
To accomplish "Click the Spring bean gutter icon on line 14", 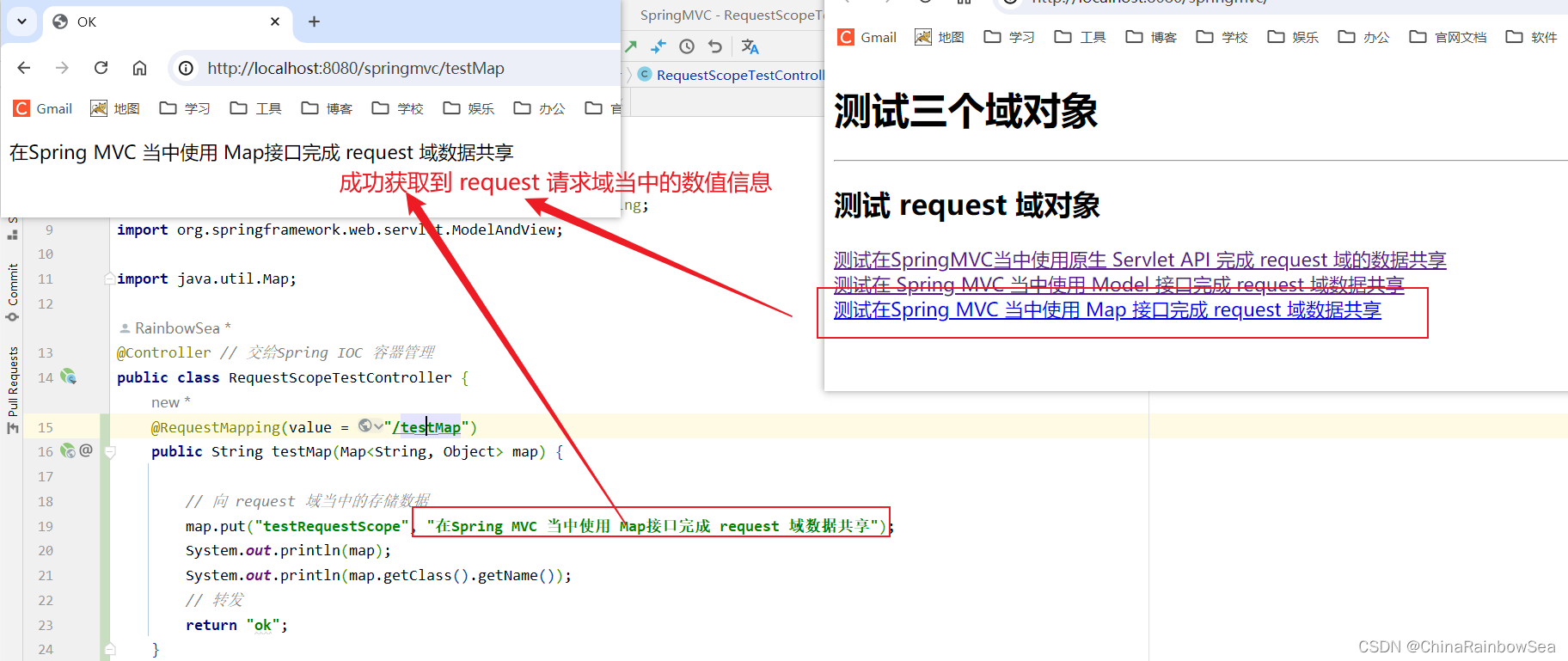I will click(69, 376).
